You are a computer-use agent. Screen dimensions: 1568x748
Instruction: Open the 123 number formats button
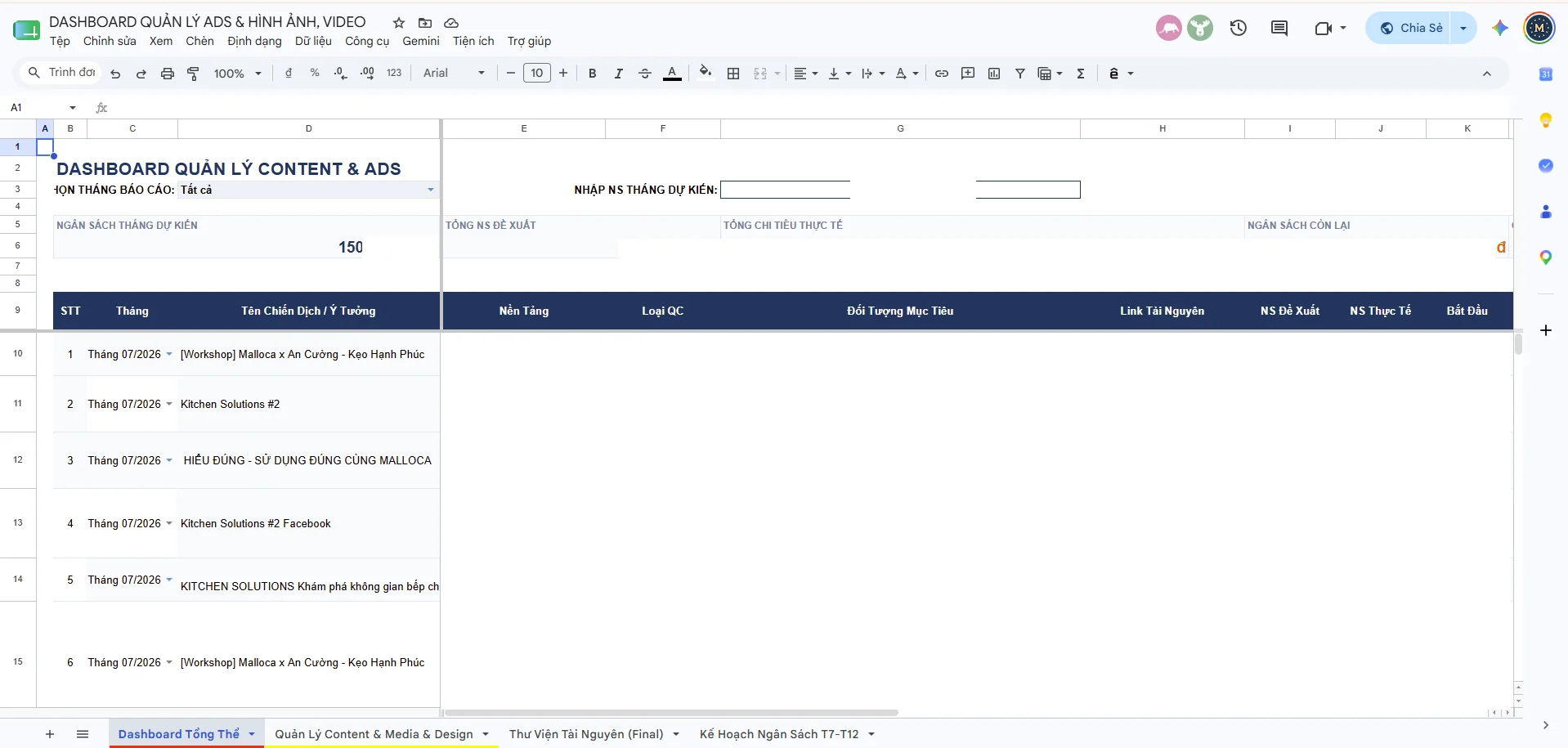coord(394,74)
